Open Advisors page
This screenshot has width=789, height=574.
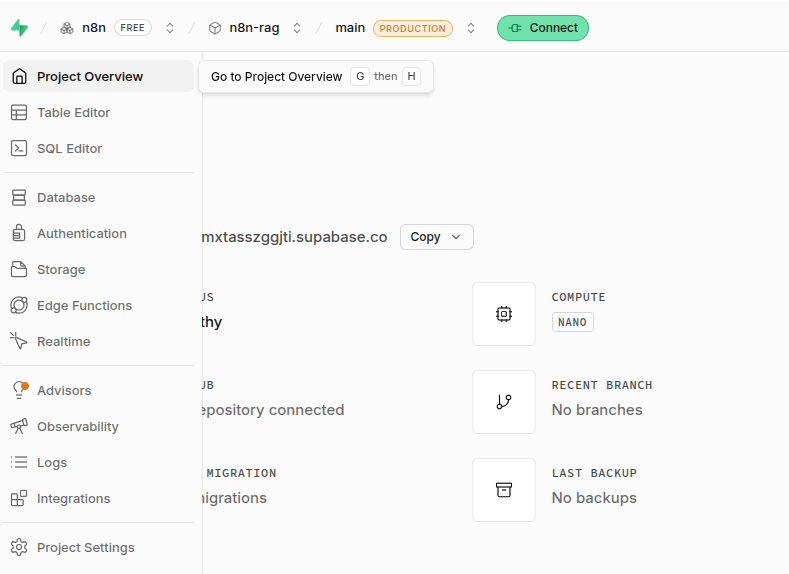pos(99,390)
